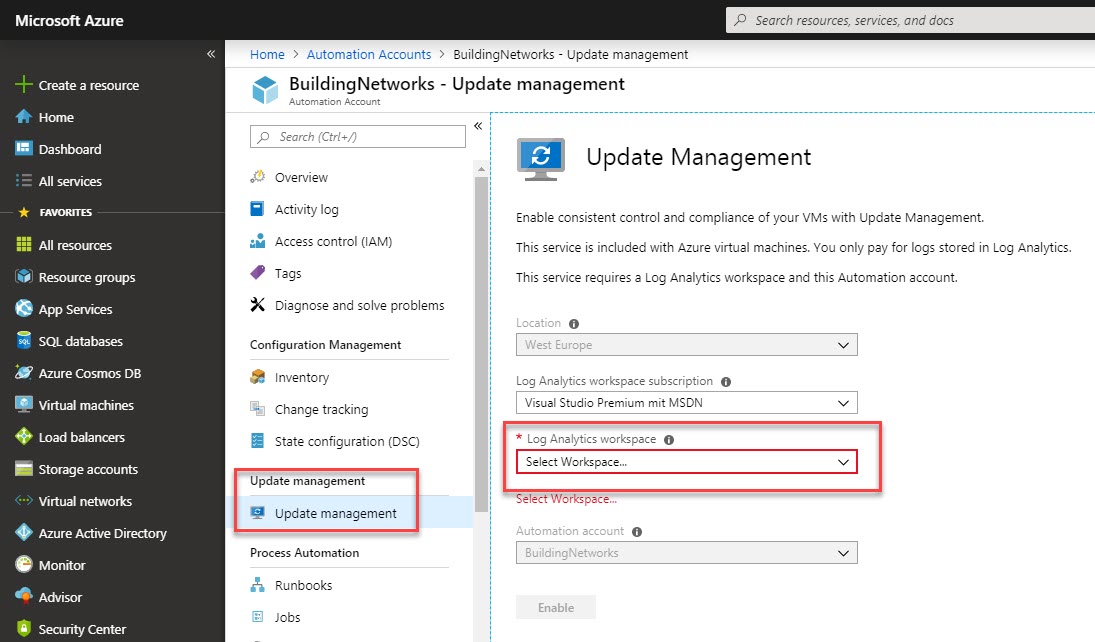Click the Activity log icon
The height and width of the screenshot is (642, 1095).
pos(258,209)
